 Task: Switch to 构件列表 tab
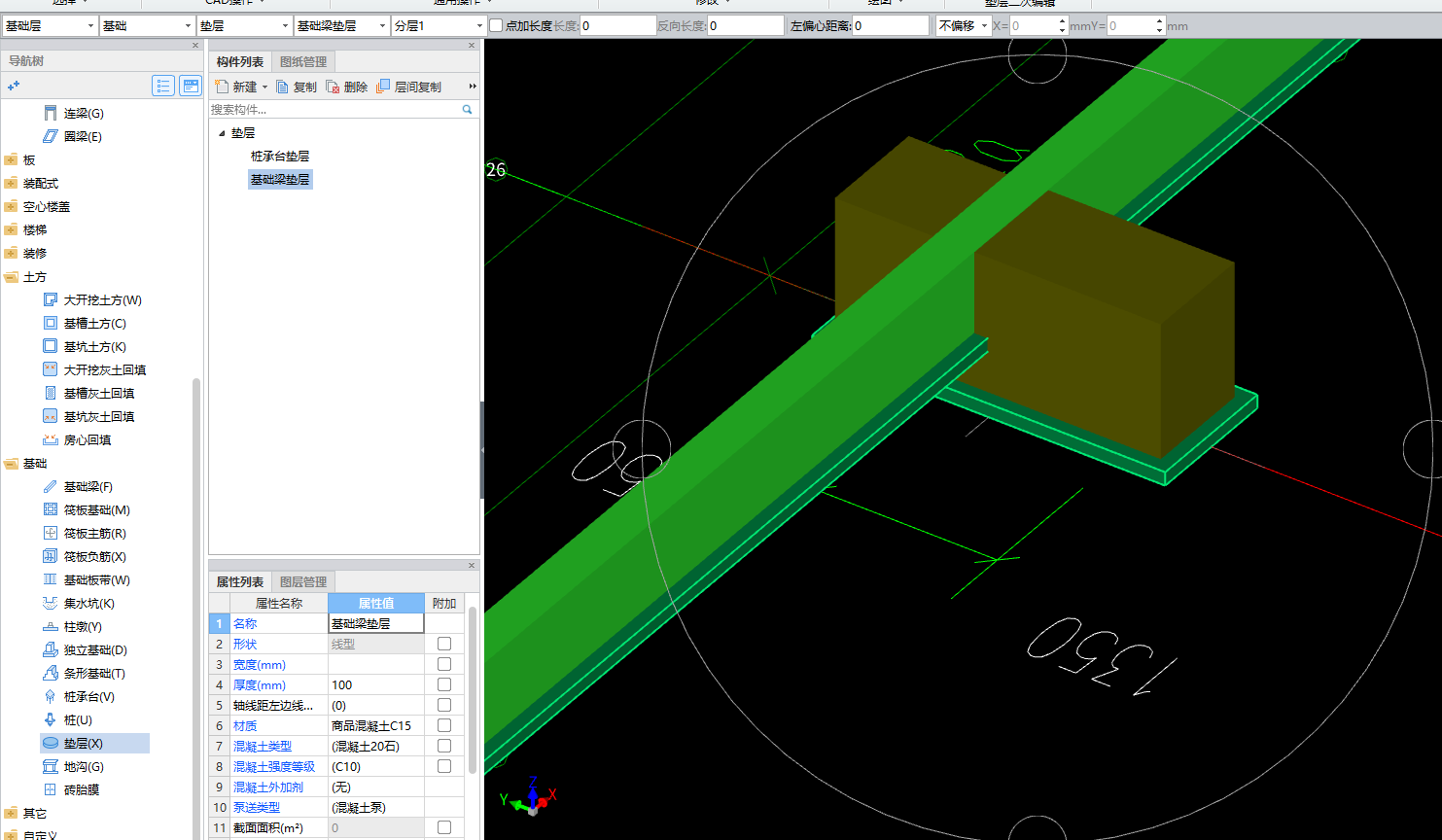[239, 62]
